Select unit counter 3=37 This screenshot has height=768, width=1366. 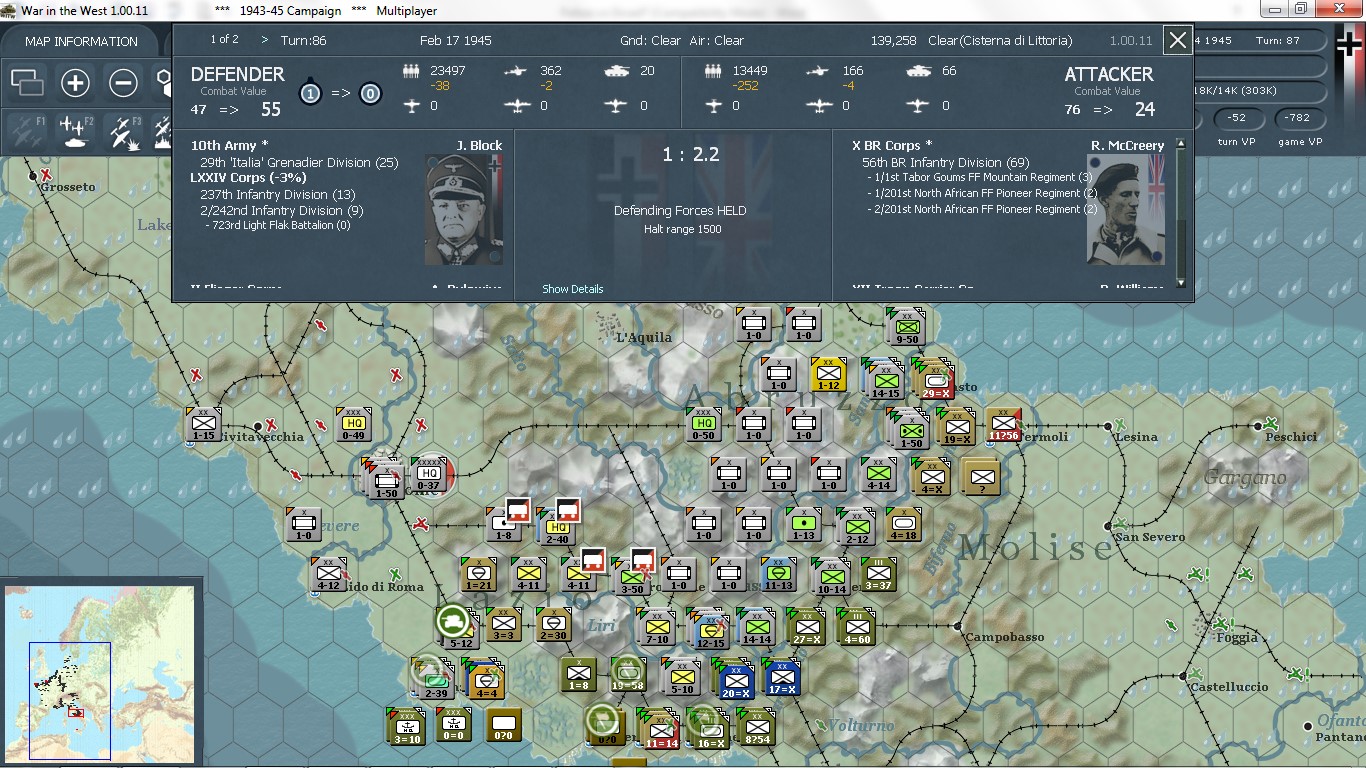click(879, 575)
